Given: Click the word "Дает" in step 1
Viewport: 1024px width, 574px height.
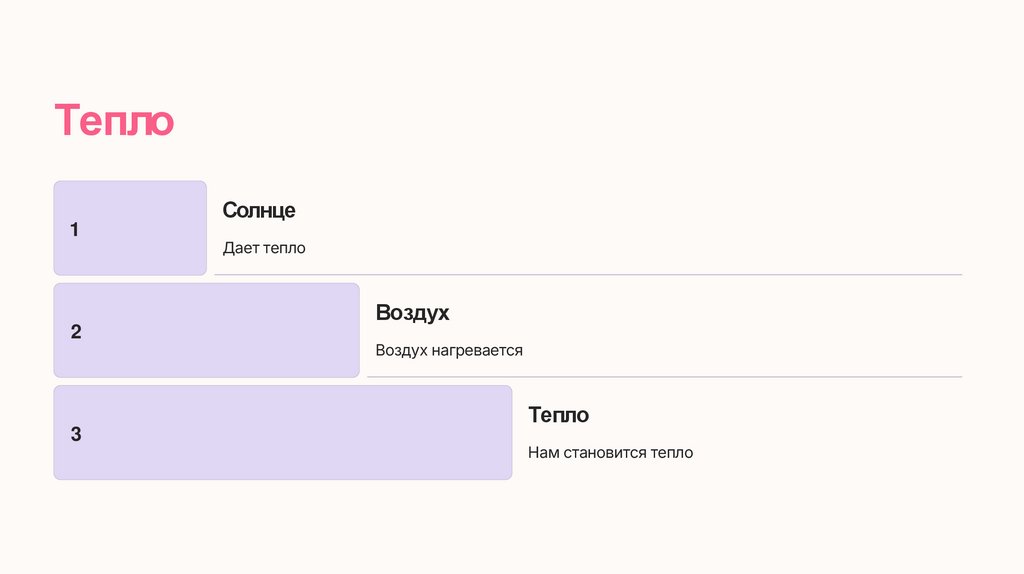Looking at the screenshot, I should point(240,248).
